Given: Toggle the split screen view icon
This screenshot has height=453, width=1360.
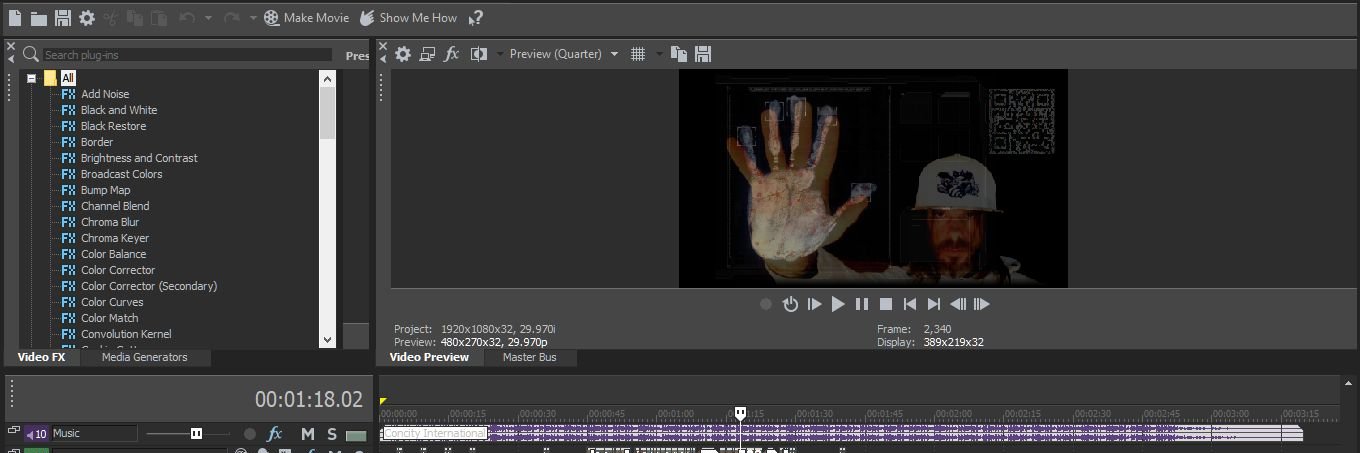Looking at the screenshot, I should (478, 54).
